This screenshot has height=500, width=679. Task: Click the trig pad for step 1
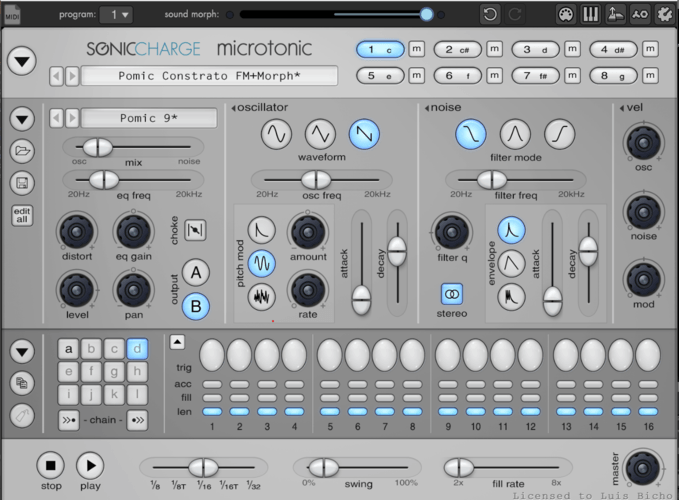click(212, 355)
